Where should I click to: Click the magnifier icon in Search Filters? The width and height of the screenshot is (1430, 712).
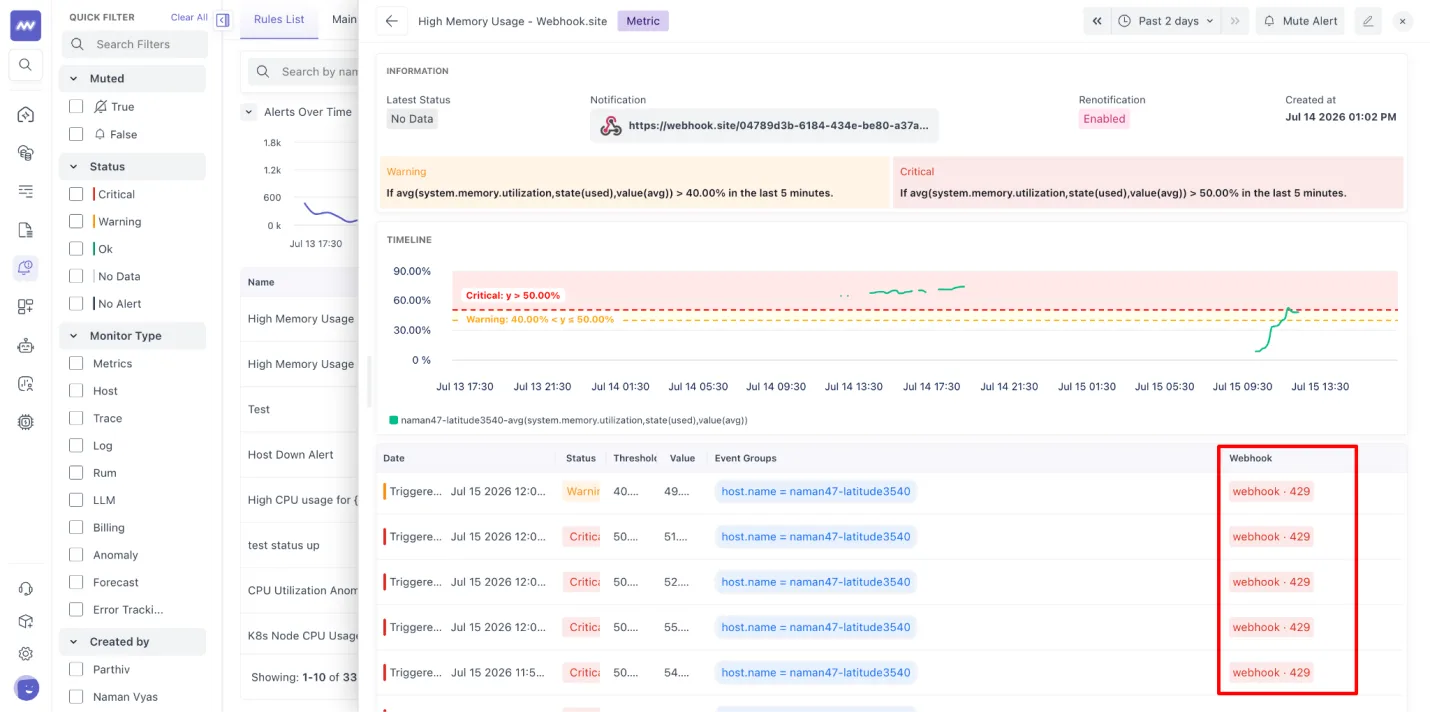click(79, 44)
